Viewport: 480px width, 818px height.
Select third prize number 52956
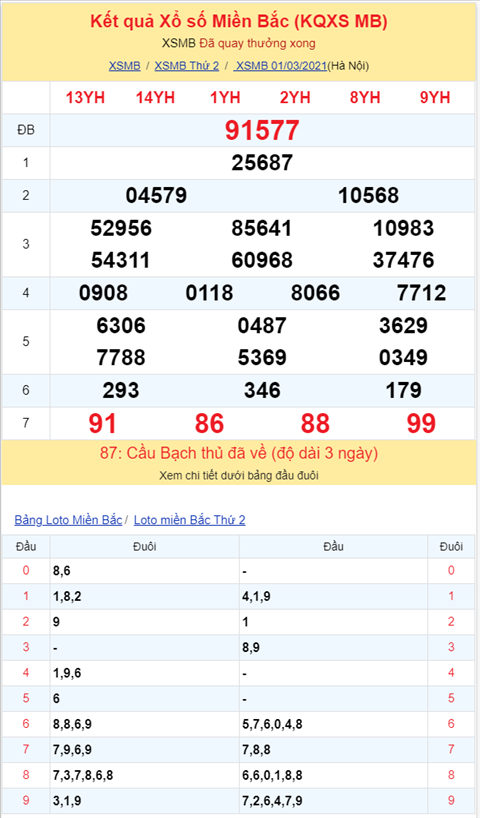121,228
